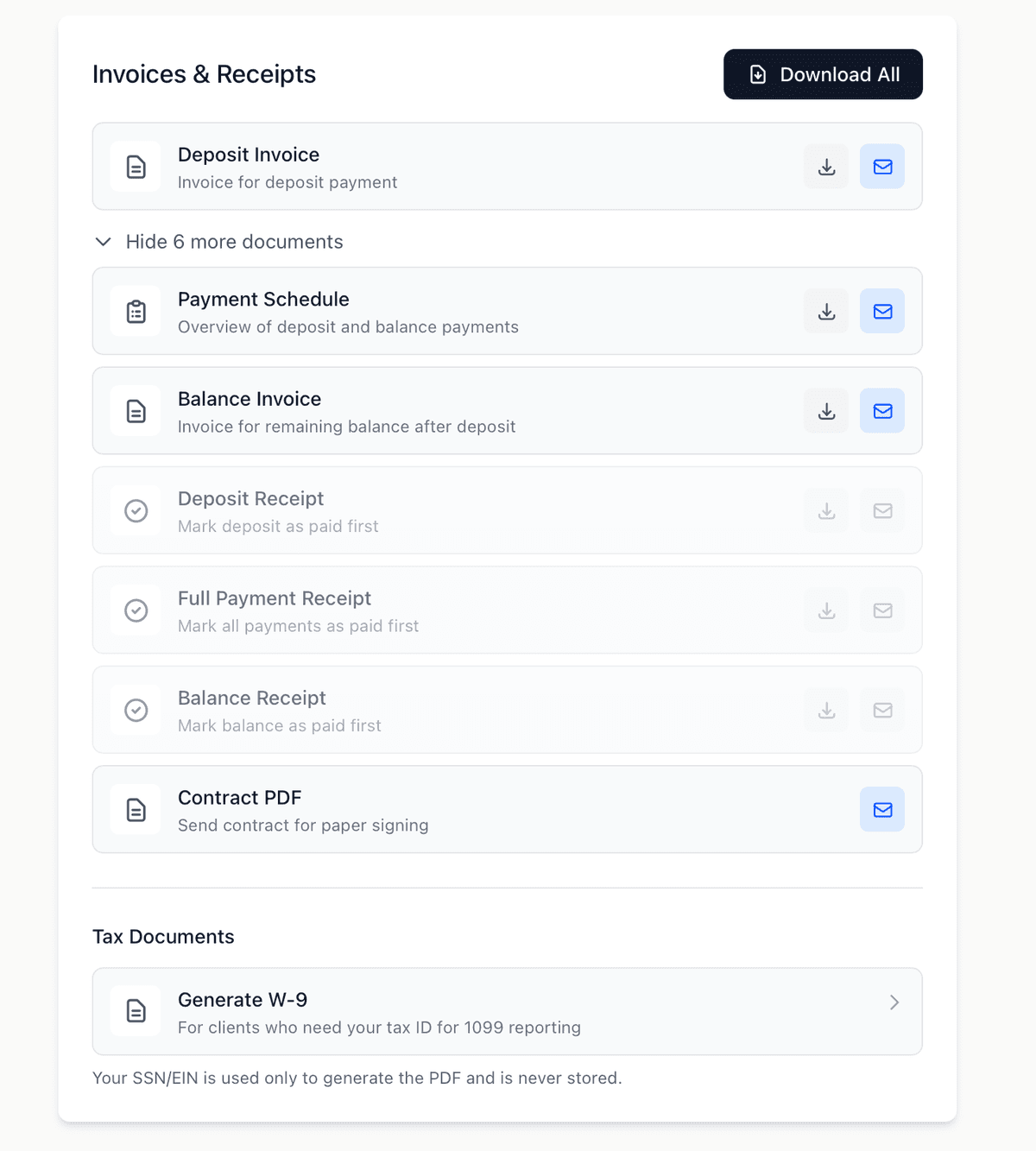Viewport: 1036px width, 1151px height.
Task: Click the checkmark icon beside Deposit Receipt
Action: click(x=136, y=510)
